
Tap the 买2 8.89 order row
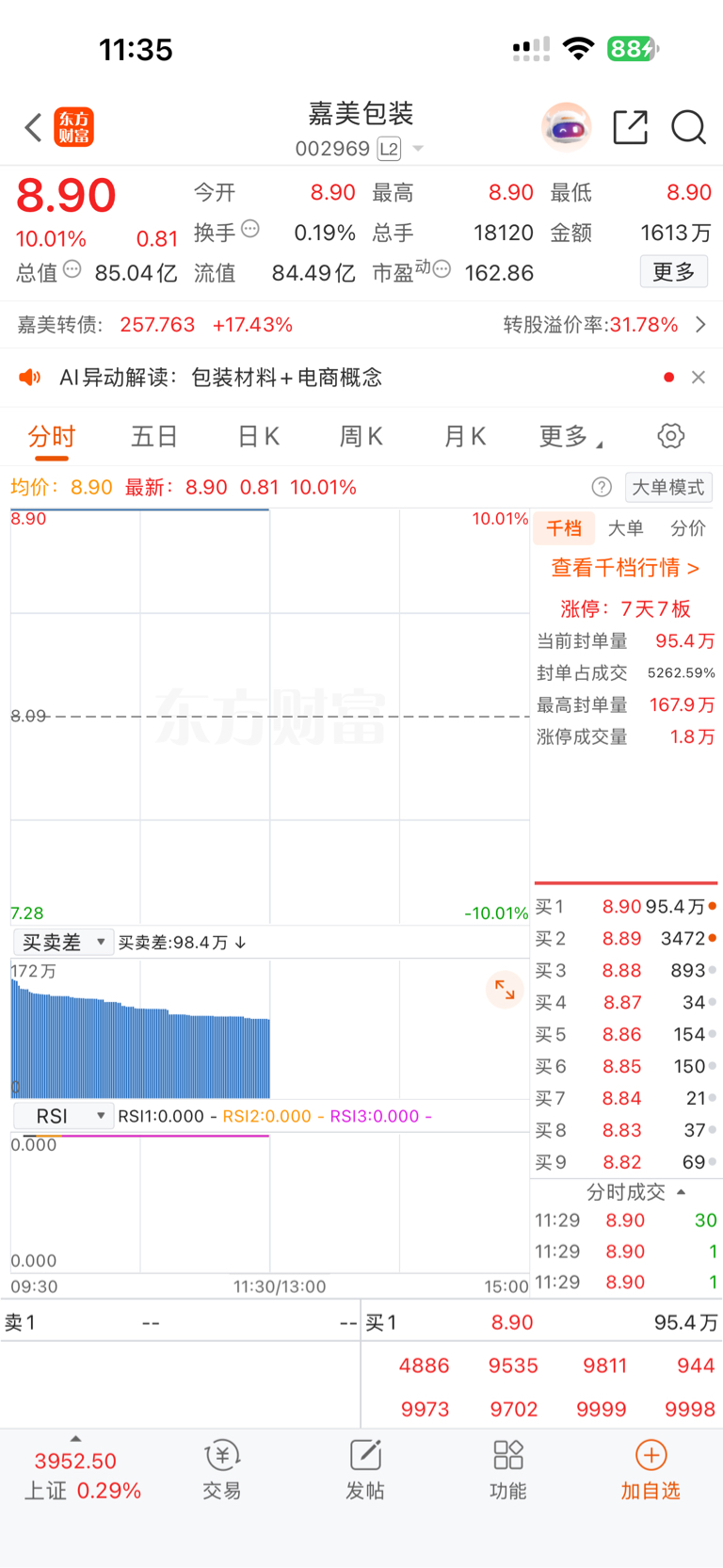tap(626, 939)
